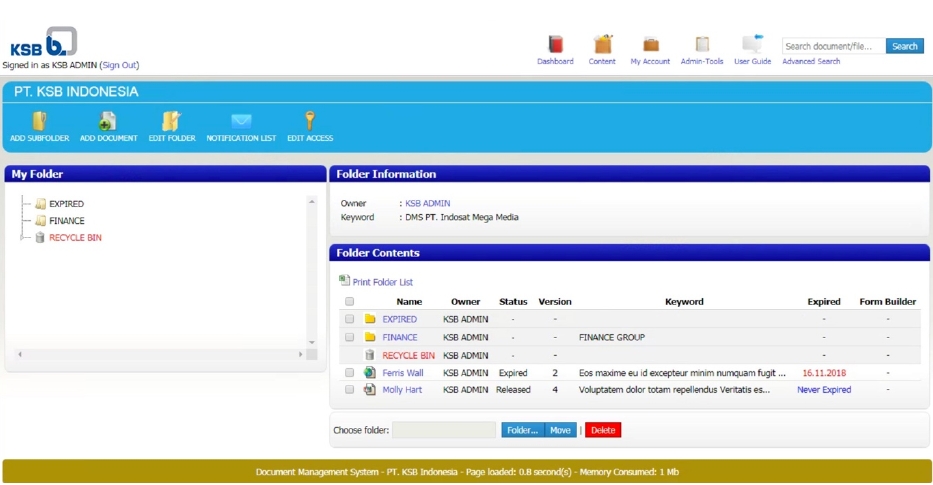Open the Content icon in header

[602, 45]
